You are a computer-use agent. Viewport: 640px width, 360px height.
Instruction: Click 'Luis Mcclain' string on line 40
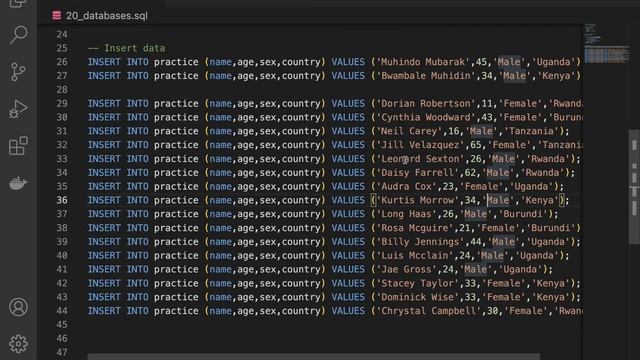point(415,256)
